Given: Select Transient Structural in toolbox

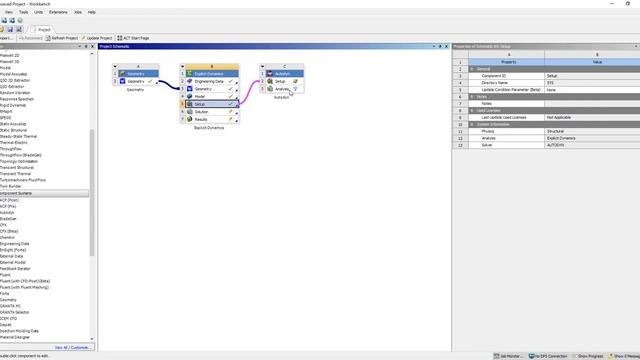Looking at the screenshot, I should point(17,167).
